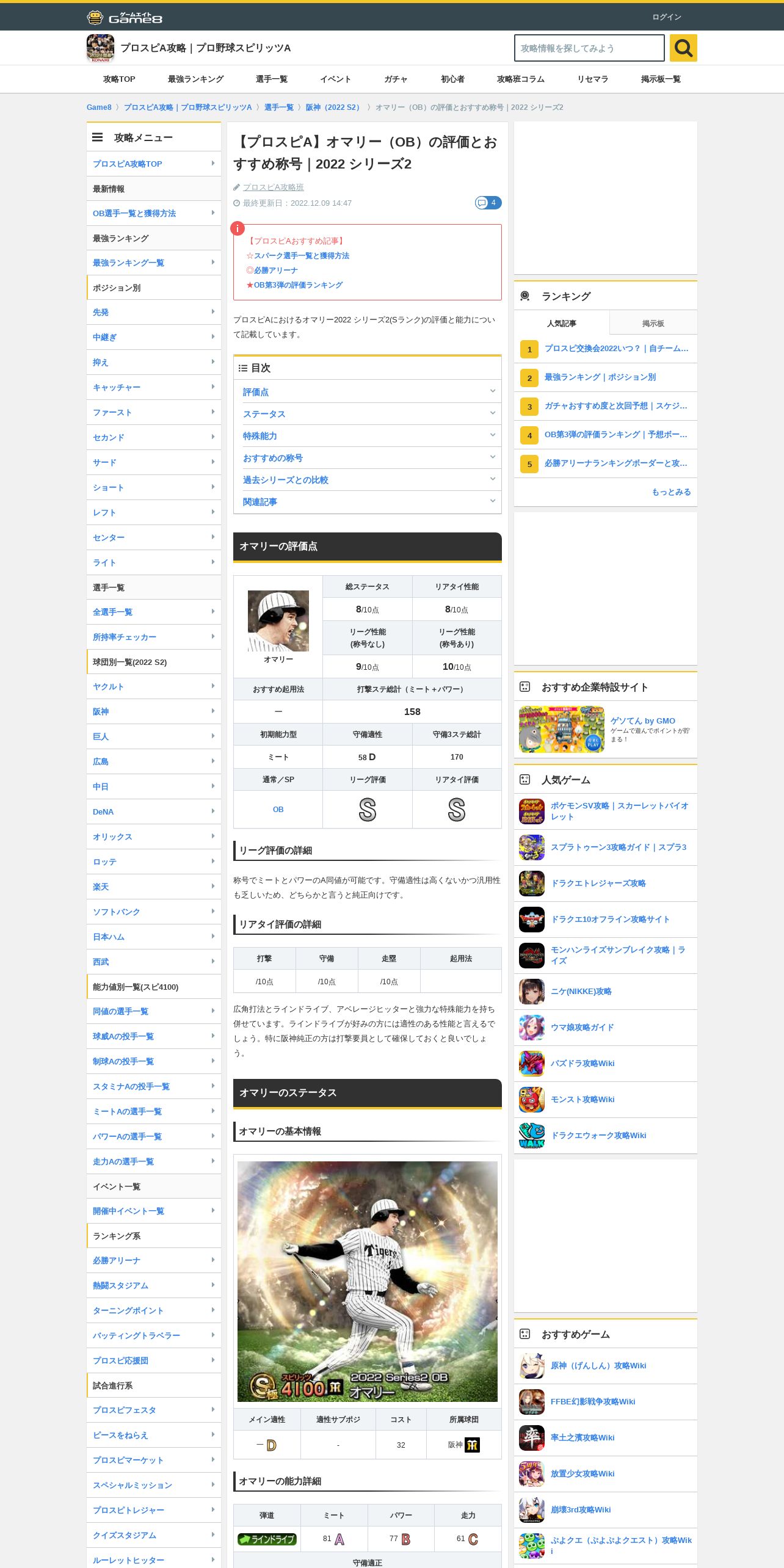Open the プロスピフェスタ sidebar link

154,1410
